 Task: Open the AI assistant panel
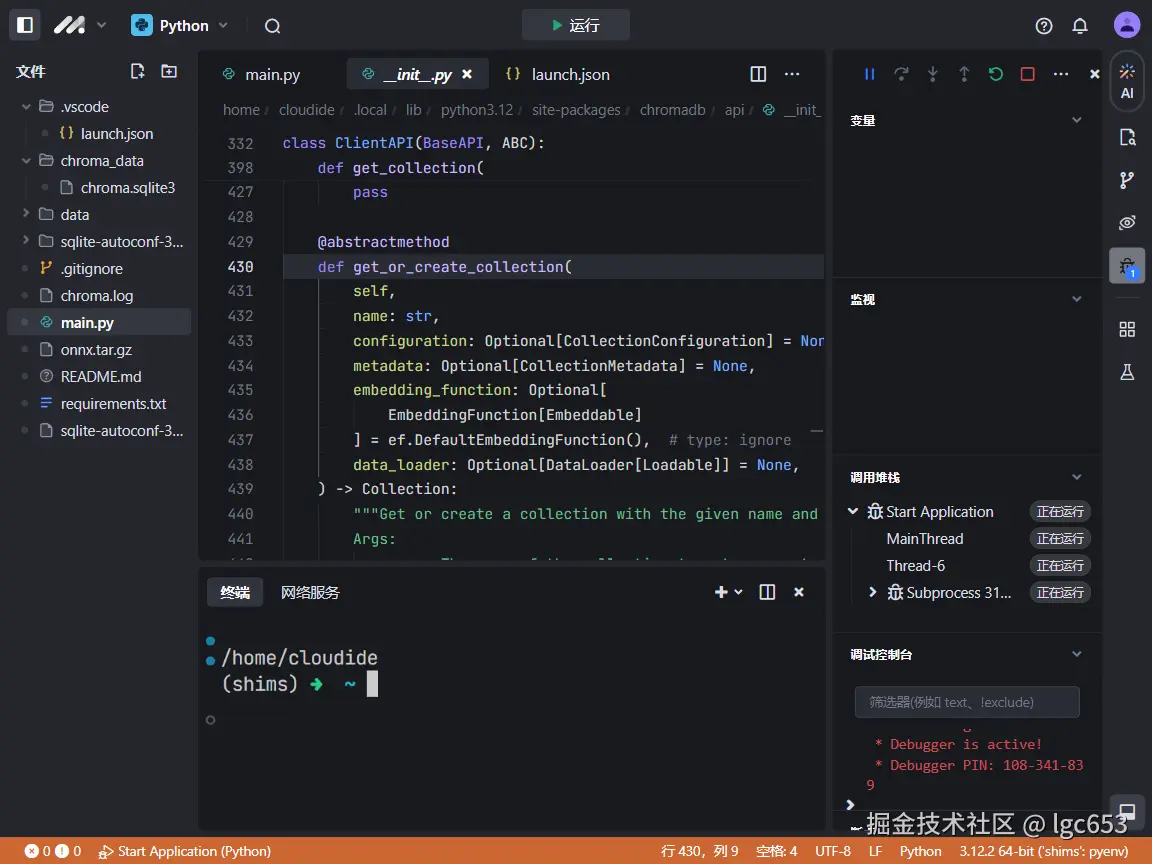coord(1127,81)
